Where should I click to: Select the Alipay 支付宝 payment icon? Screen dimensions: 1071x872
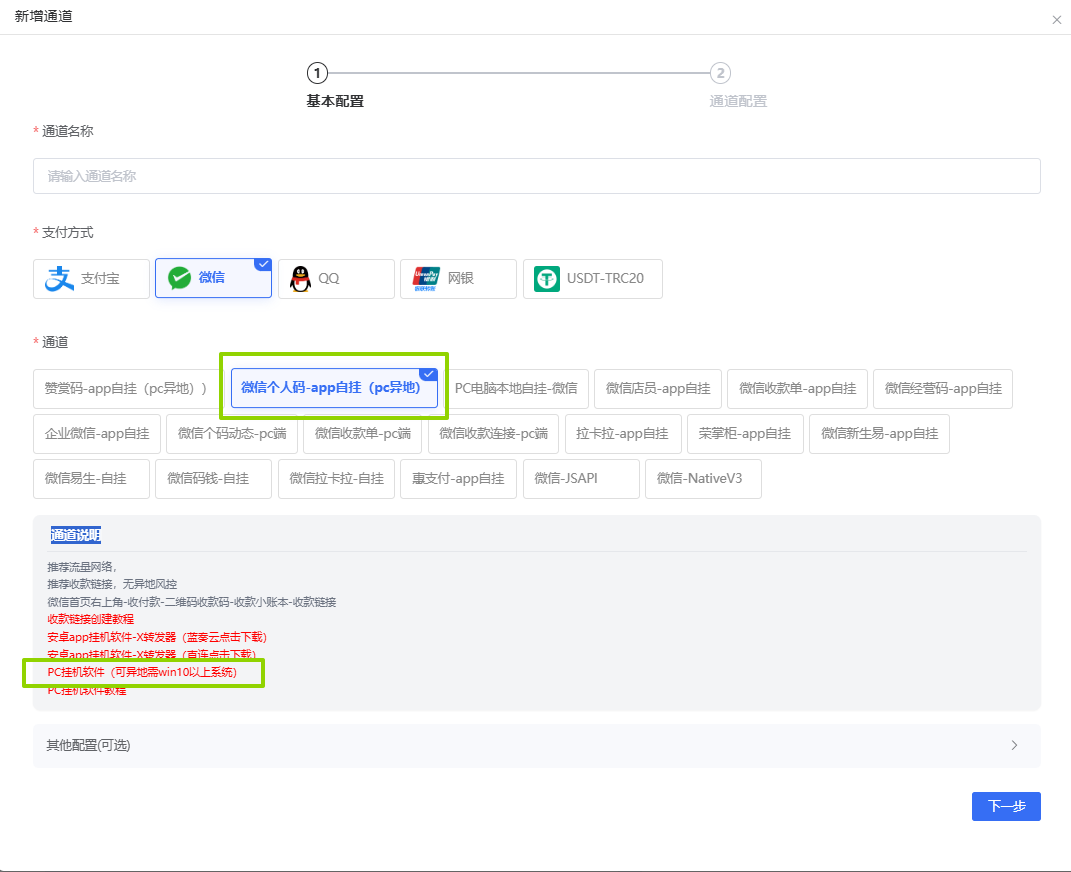(x=59, y=279)
